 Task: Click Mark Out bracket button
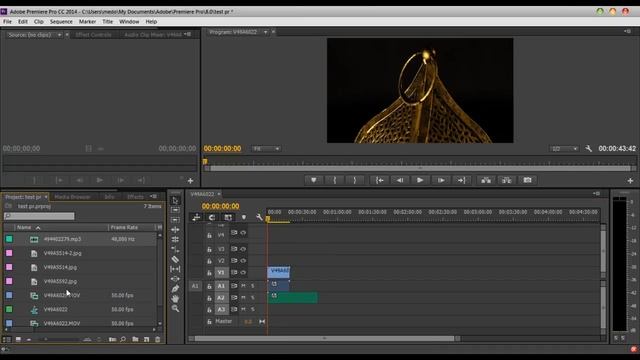pos(354,180)
